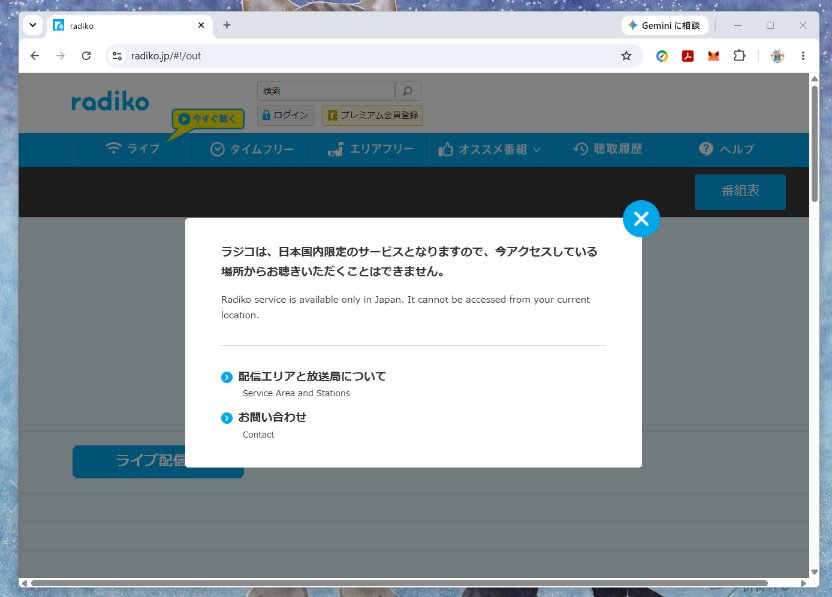Image resolution: width=832 pixels, height=597 pixels.
Task: Close the radiko tab
Action: point(201,25)
